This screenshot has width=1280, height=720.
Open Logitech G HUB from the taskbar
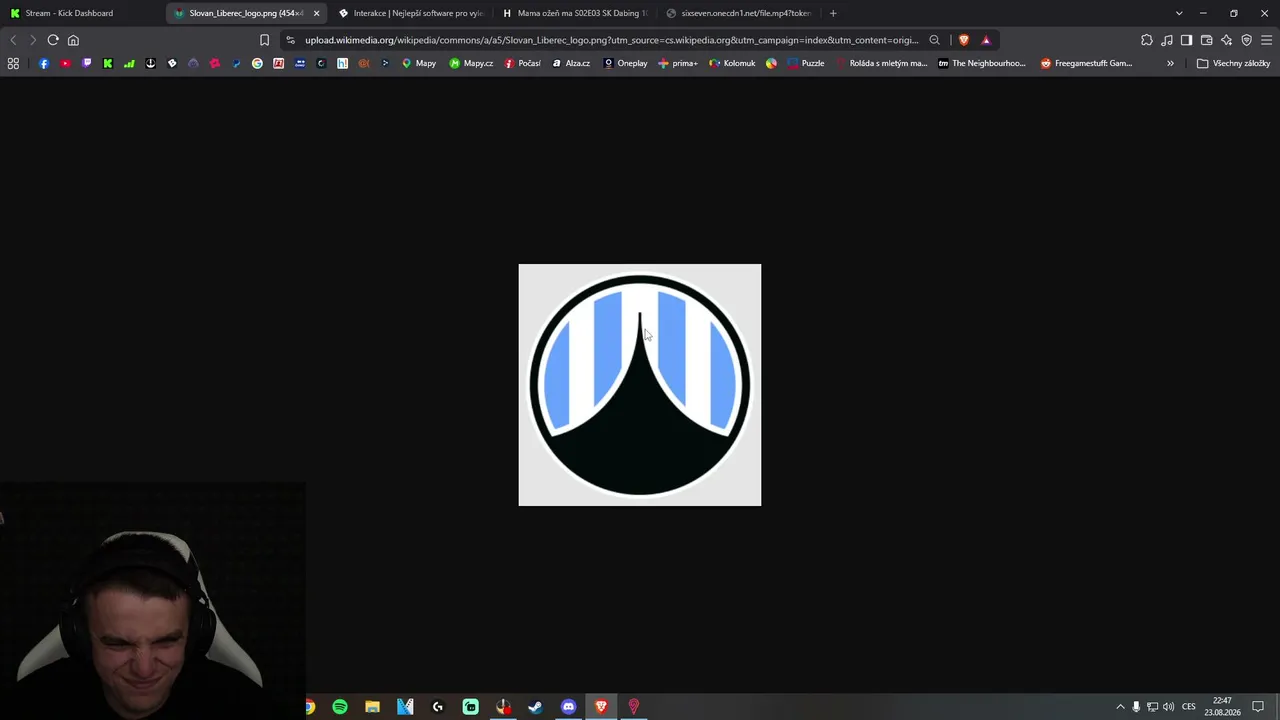click(x=437, y=707)
